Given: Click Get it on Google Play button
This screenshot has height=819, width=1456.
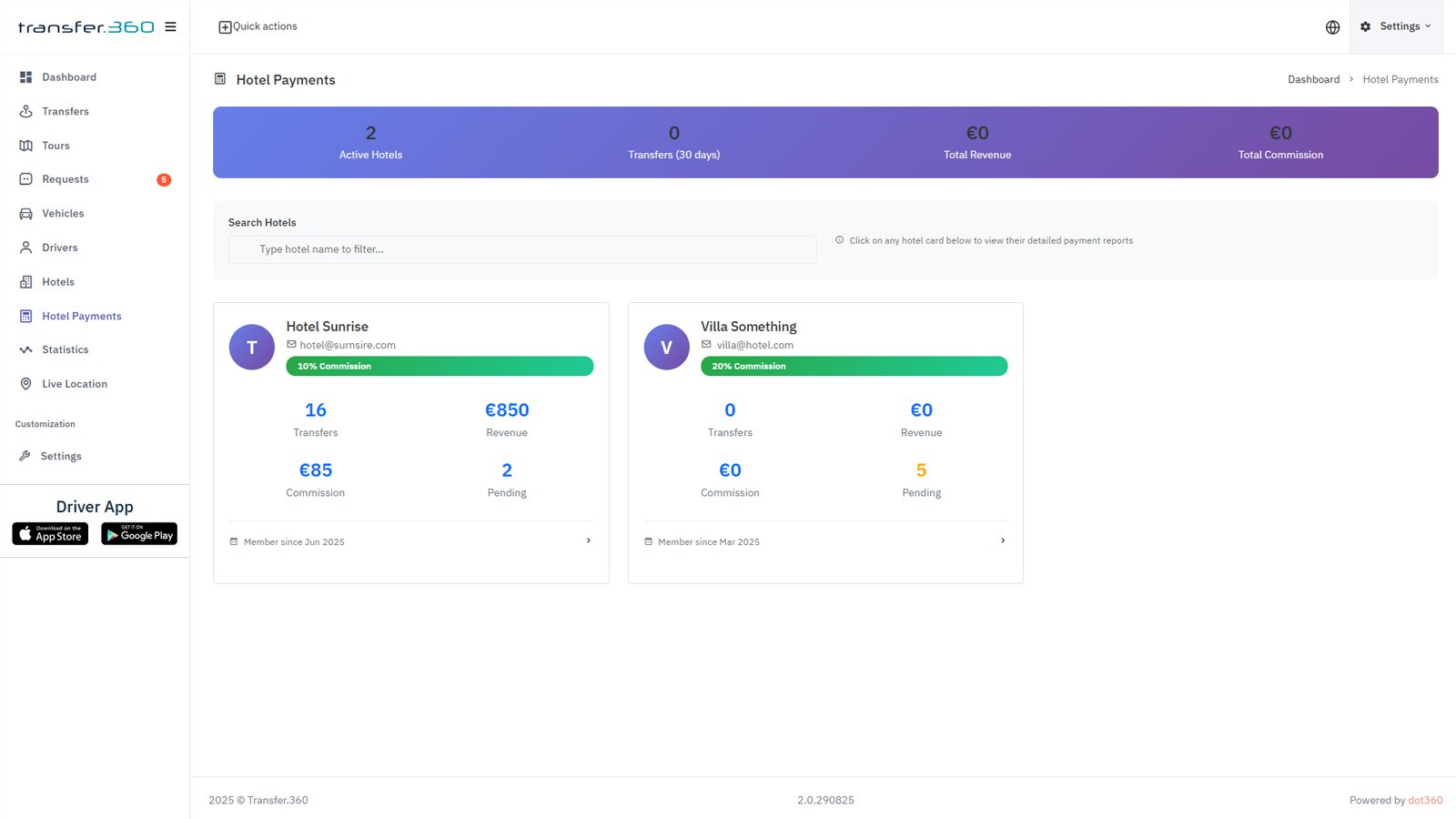Looking at the screenshot, I should point(139,534).
